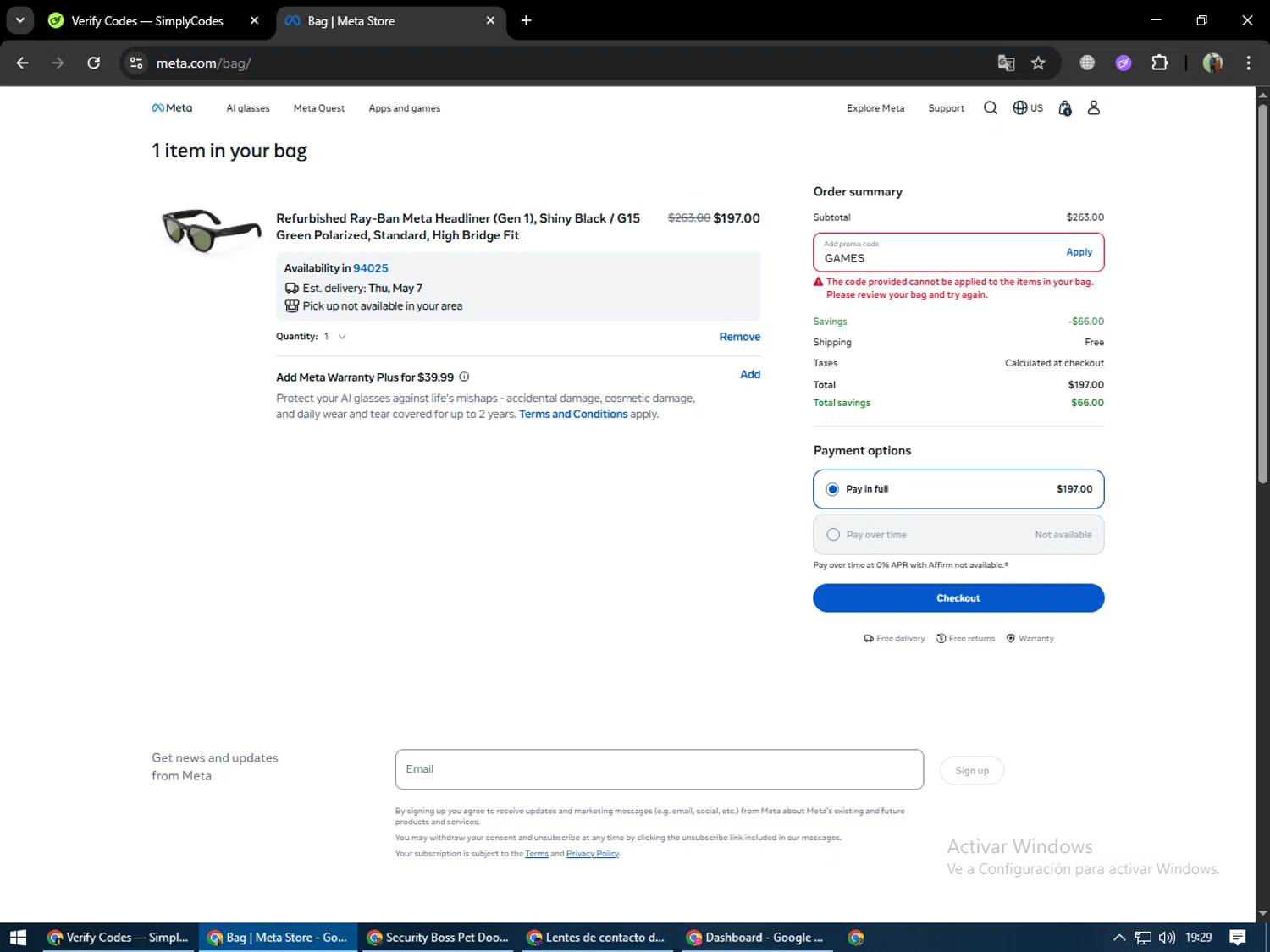This screenshot has width=1270, height=952.
Task: Click the Free returns label
Action: point(965,639)
